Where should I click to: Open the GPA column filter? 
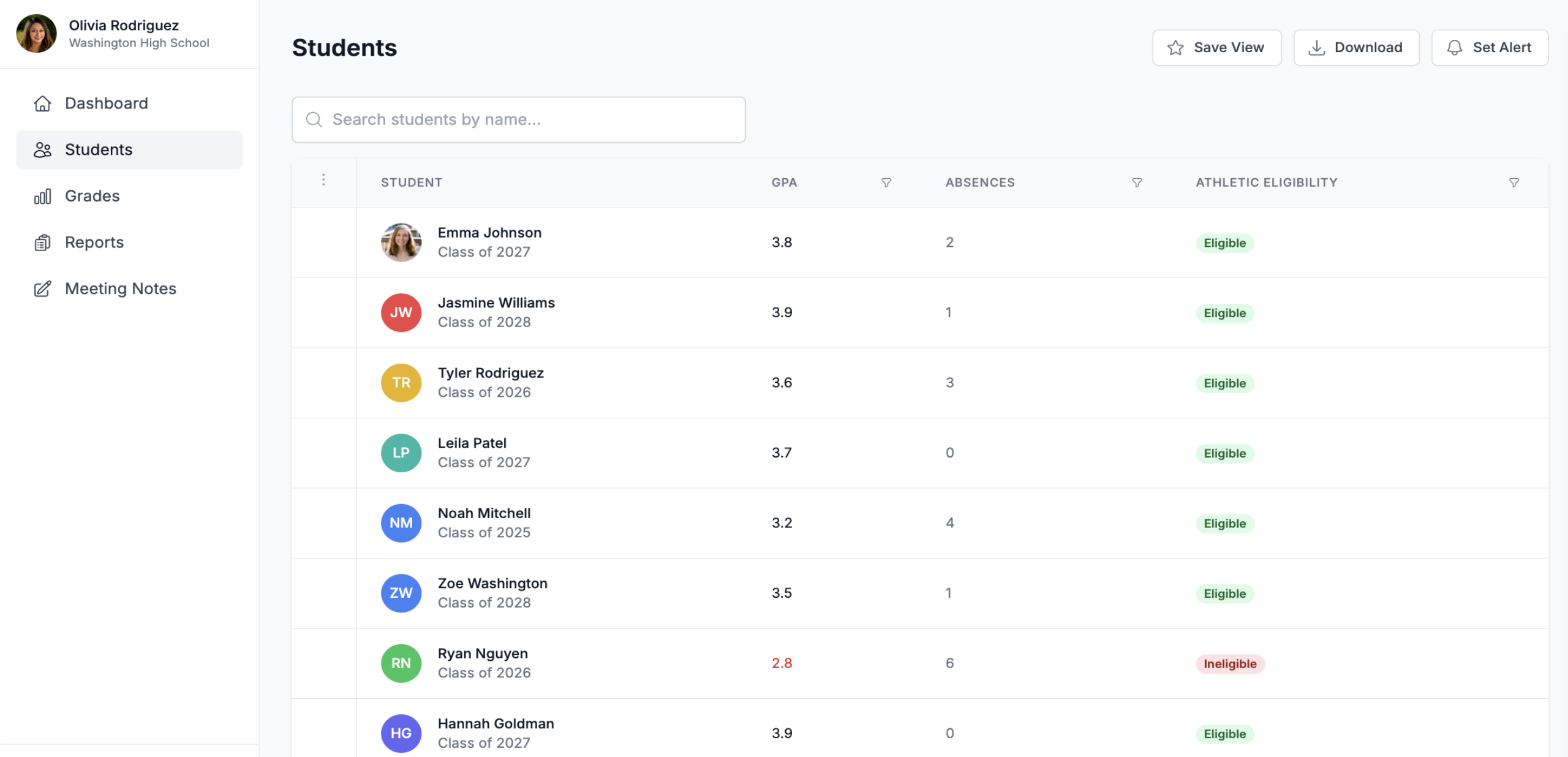pos(886,183)
